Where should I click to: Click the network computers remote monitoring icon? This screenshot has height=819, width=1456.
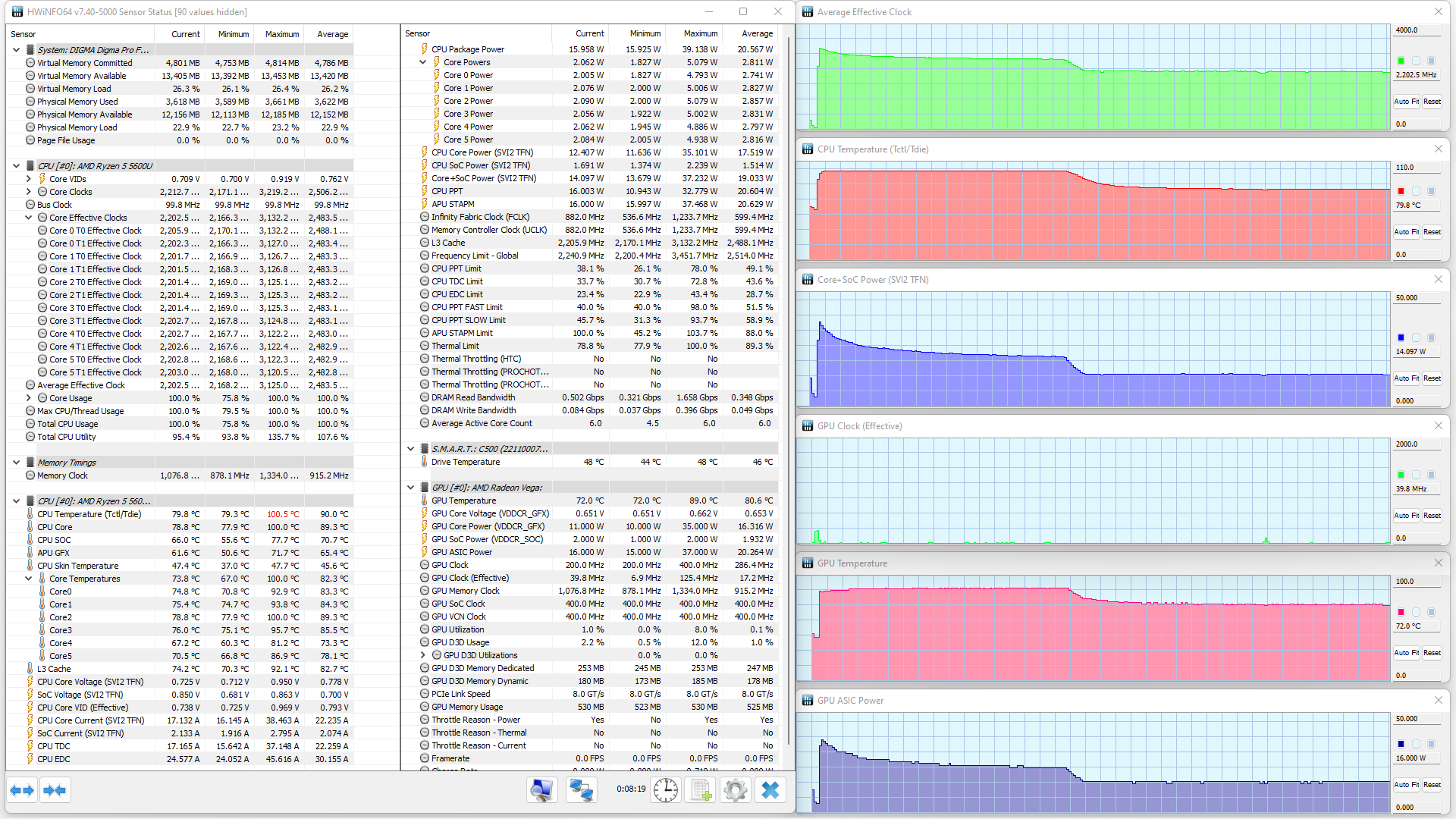(581, 790)
